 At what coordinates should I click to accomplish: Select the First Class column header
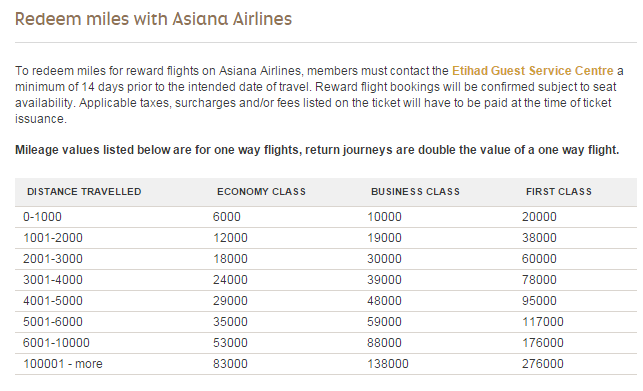559,192
